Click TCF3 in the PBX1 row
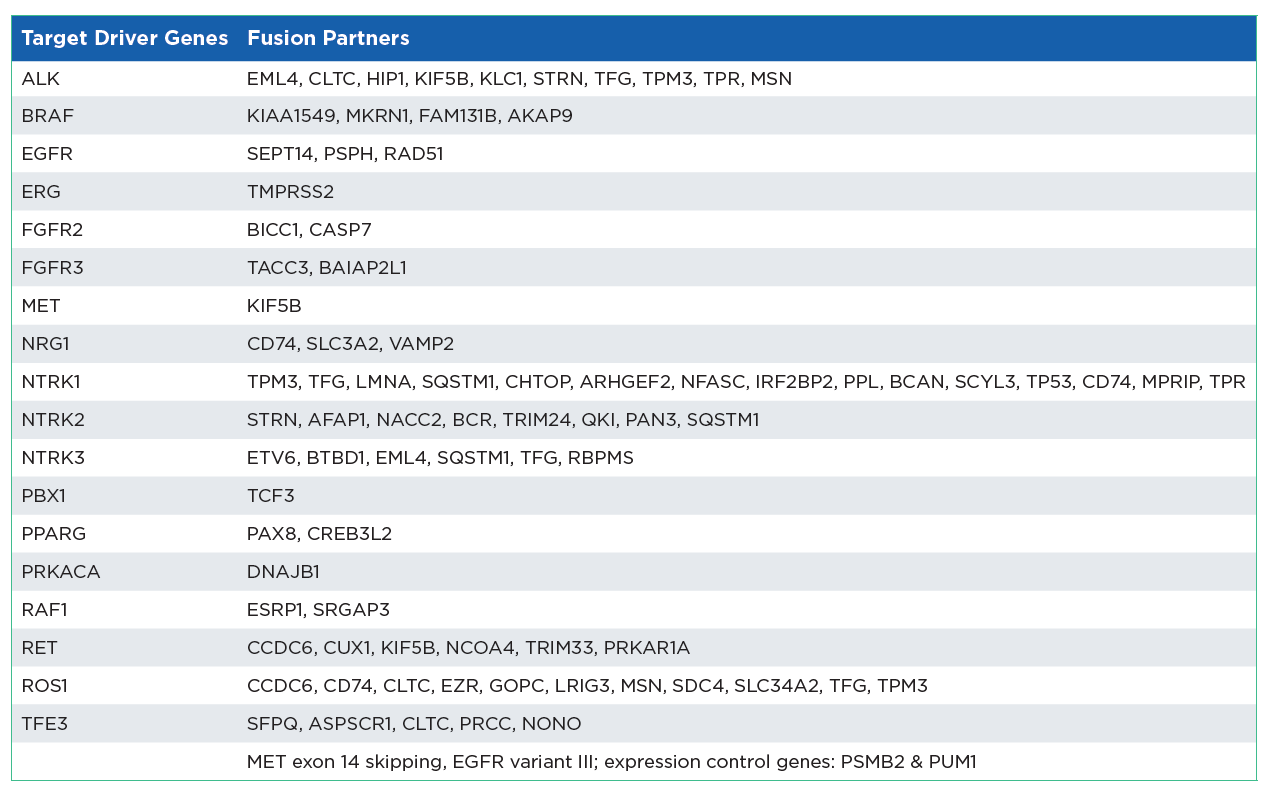The width and height of the screenshot is (1270, 793). 271,496
